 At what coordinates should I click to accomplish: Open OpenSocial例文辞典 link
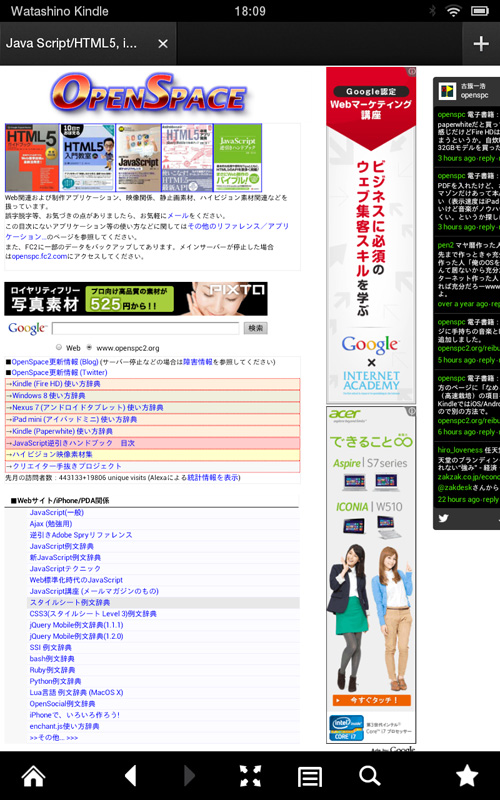62,704
